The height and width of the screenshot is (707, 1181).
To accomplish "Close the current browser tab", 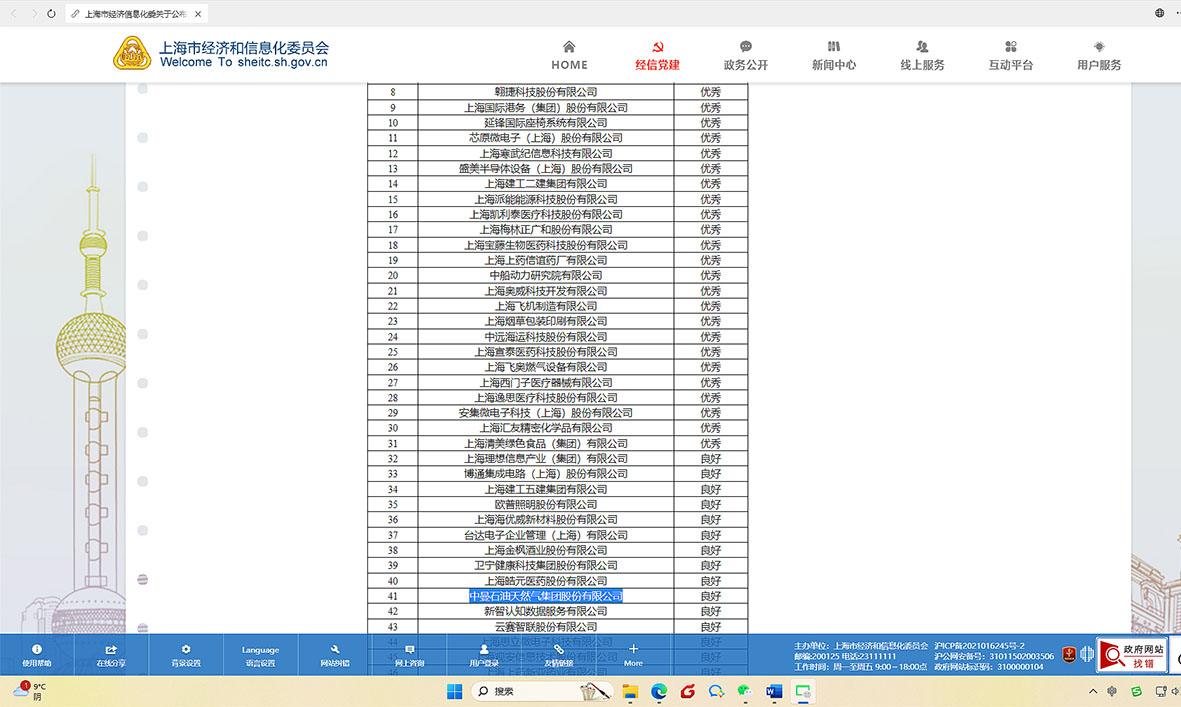I will pyautogui.click(x=198, y=14).
